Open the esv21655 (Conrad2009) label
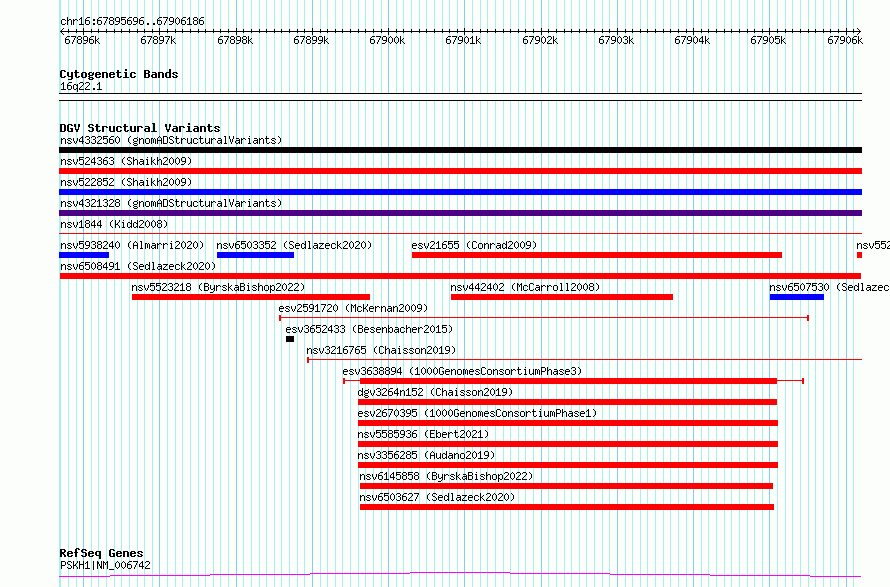 (474, 245)
